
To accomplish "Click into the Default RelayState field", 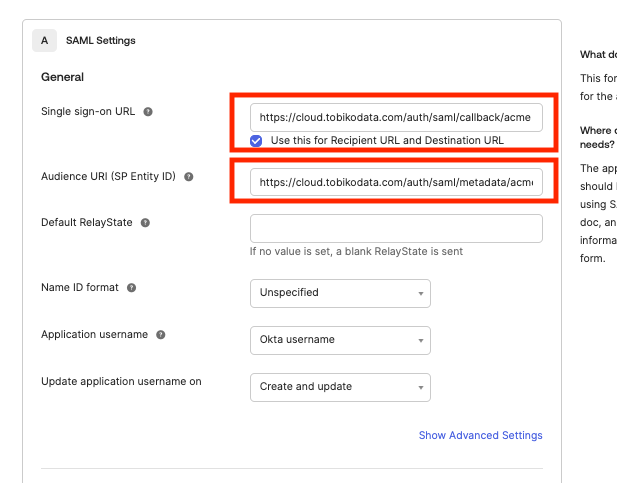I will [396, 228].
